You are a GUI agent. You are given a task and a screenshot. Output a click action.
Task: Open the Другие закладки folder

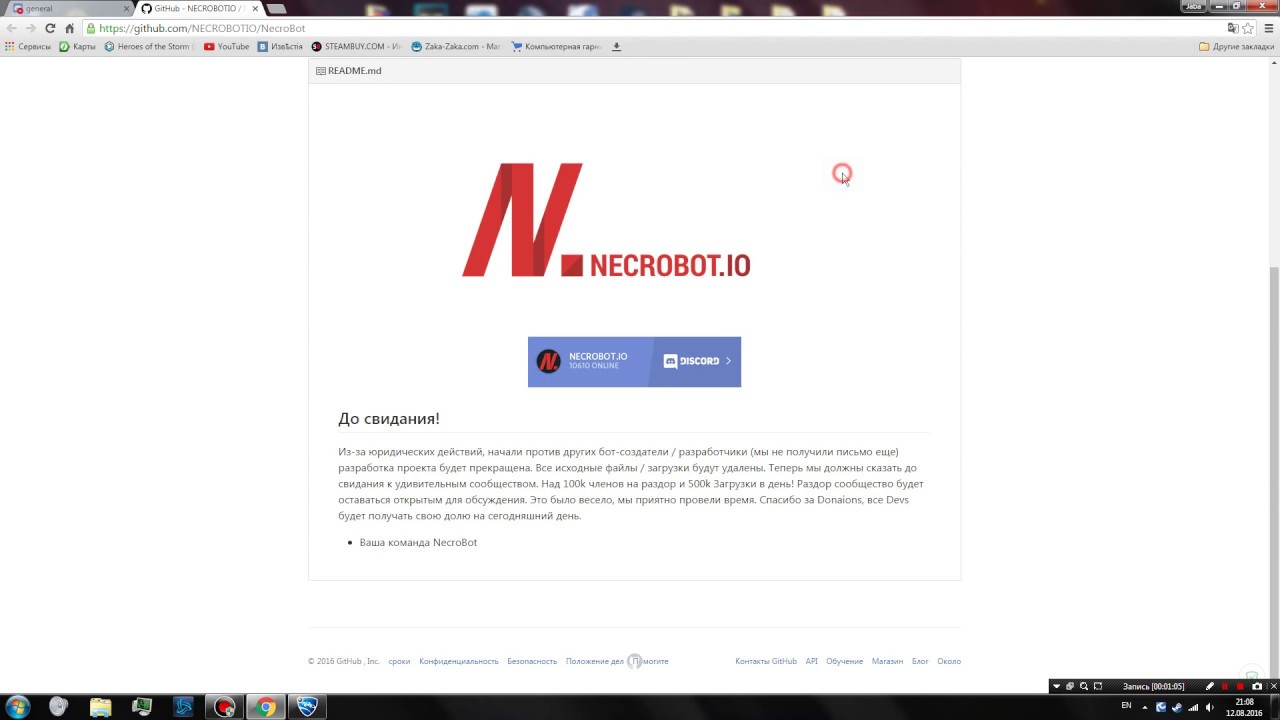pos(1237,46)
